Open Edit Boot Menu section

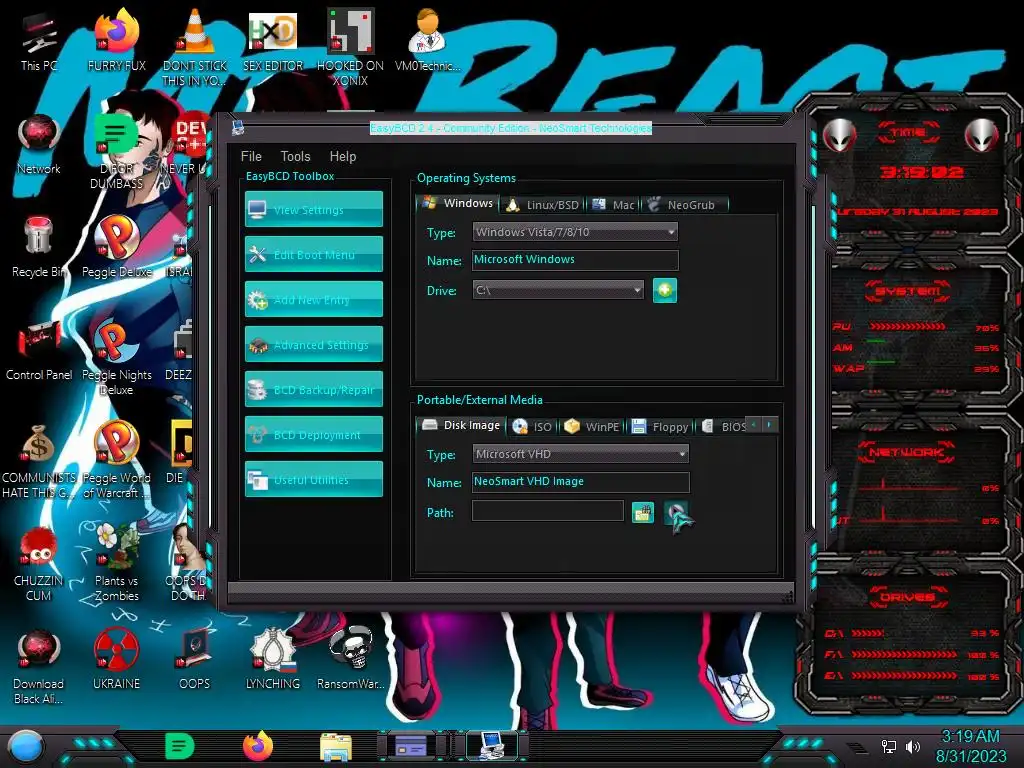pos(313,254)
